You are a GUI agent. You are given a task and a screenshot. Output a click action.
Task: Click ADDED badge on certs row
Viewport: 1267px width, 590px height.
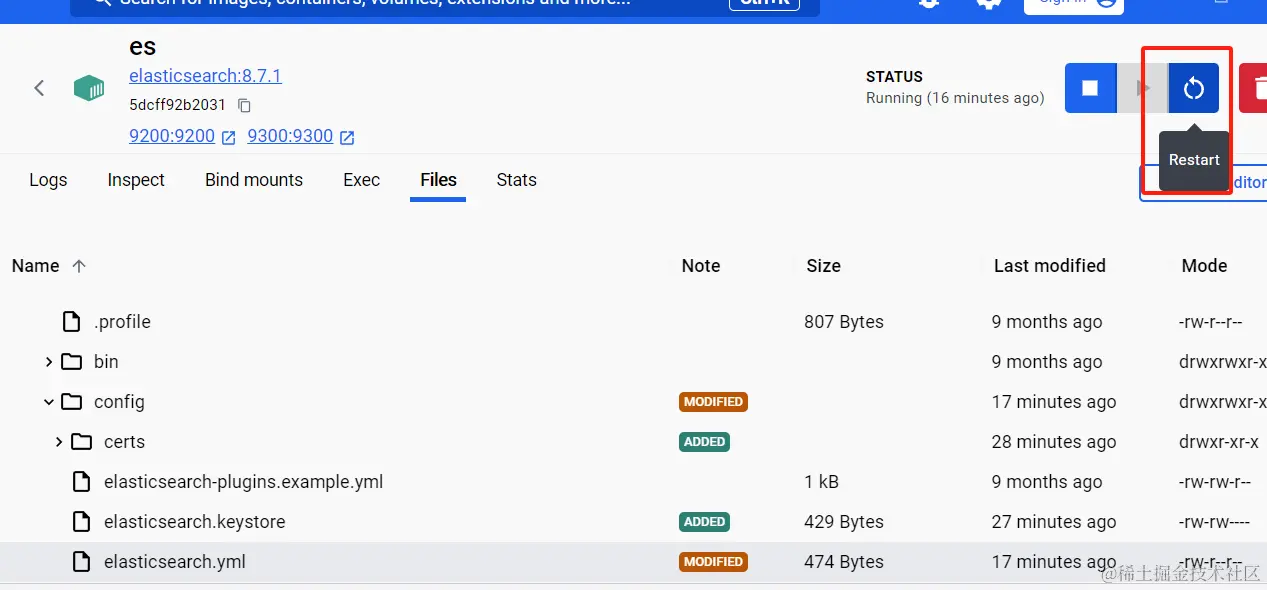704,442
